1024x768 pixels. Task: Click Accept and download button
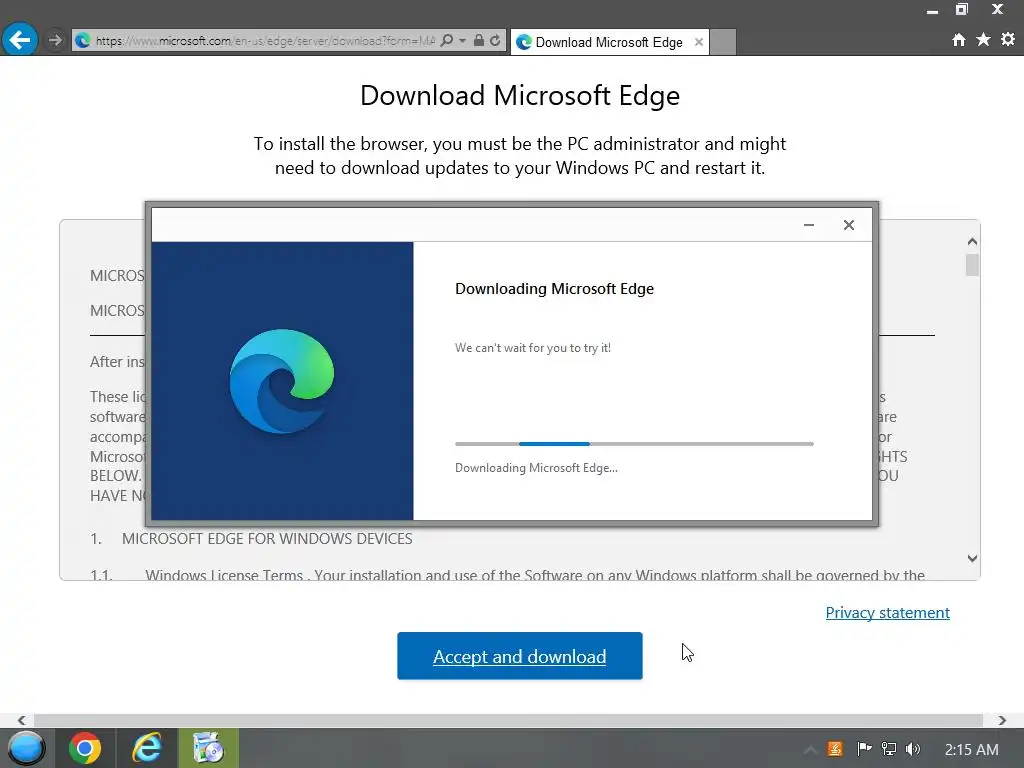[x=520, y=656]
